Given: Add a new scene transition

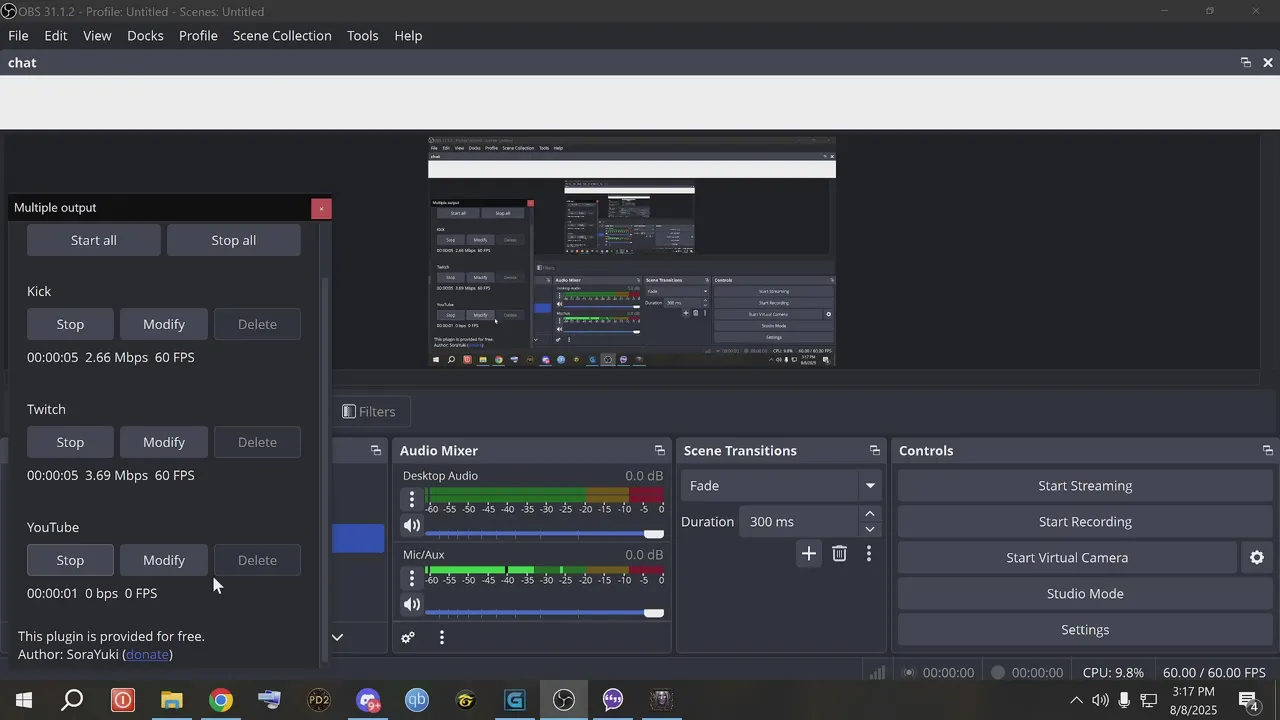Looking at the screenshot, I should pos(809,553).
